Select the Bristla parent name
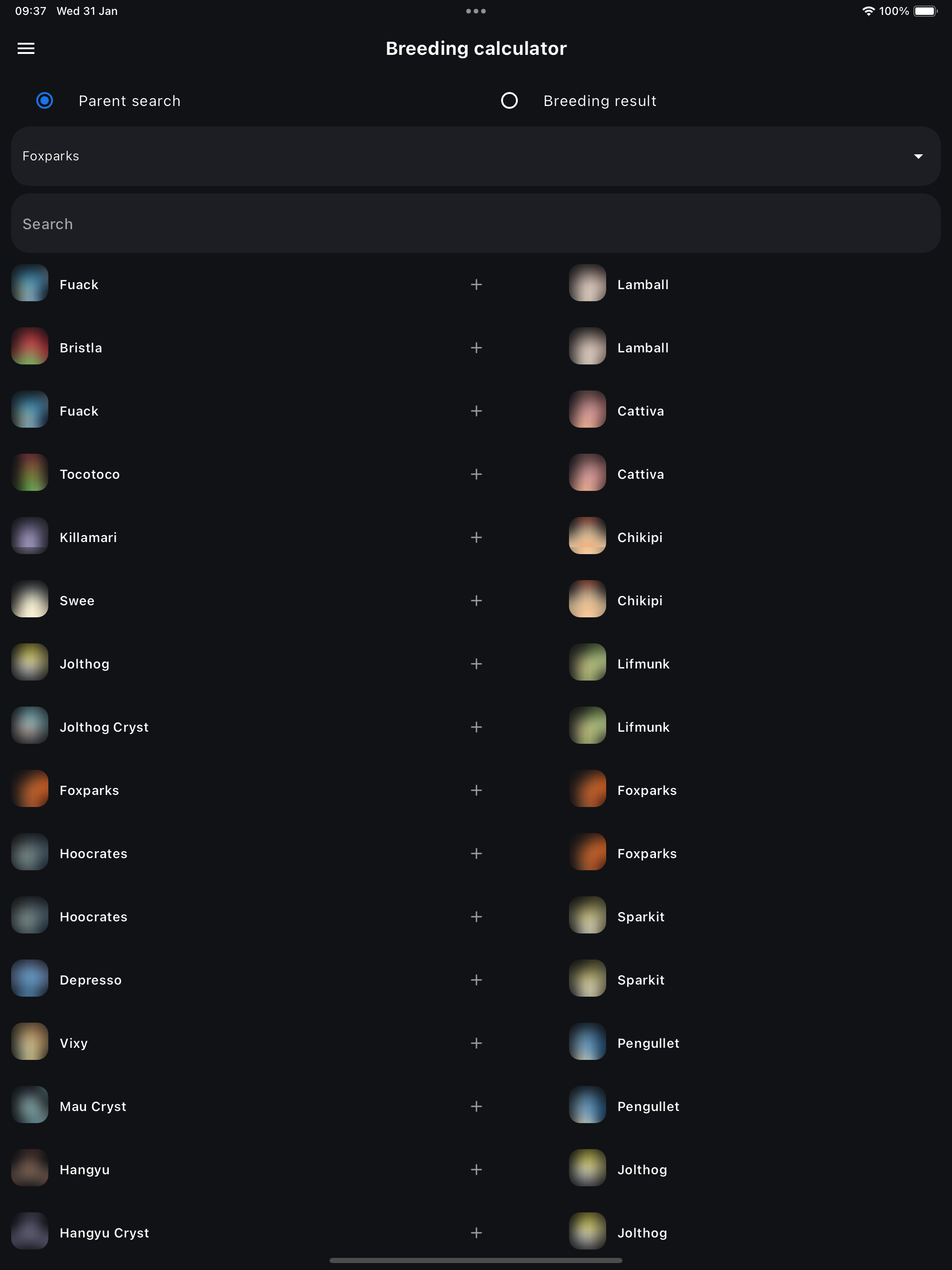 [x=81, y=348]
